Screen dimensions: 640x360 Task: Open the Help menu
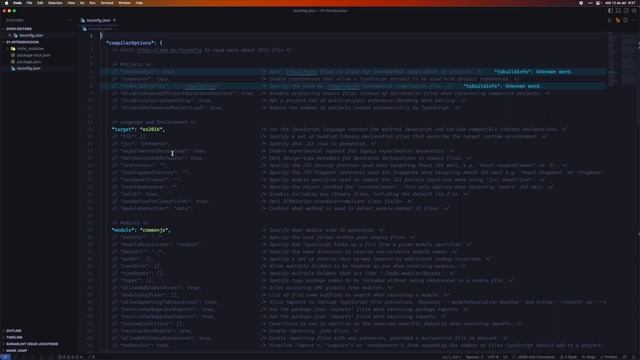pyautogui.click(x=139, y=3)
